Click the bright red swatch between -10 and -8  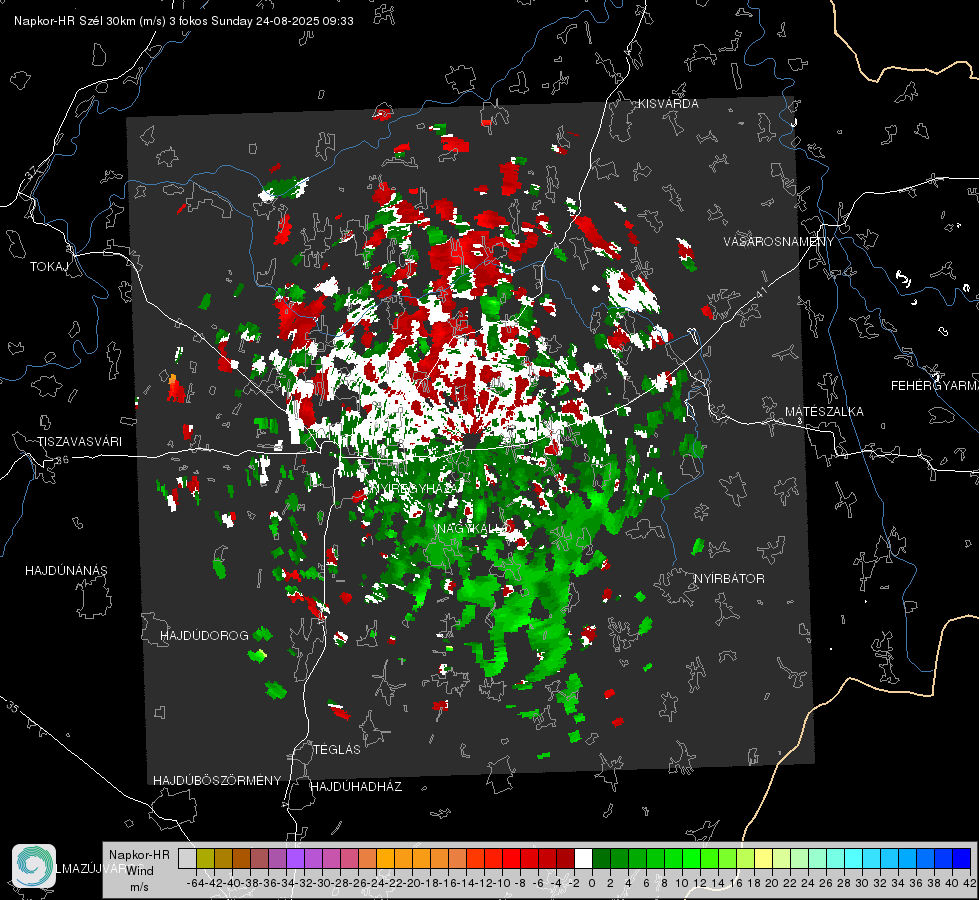511,858
